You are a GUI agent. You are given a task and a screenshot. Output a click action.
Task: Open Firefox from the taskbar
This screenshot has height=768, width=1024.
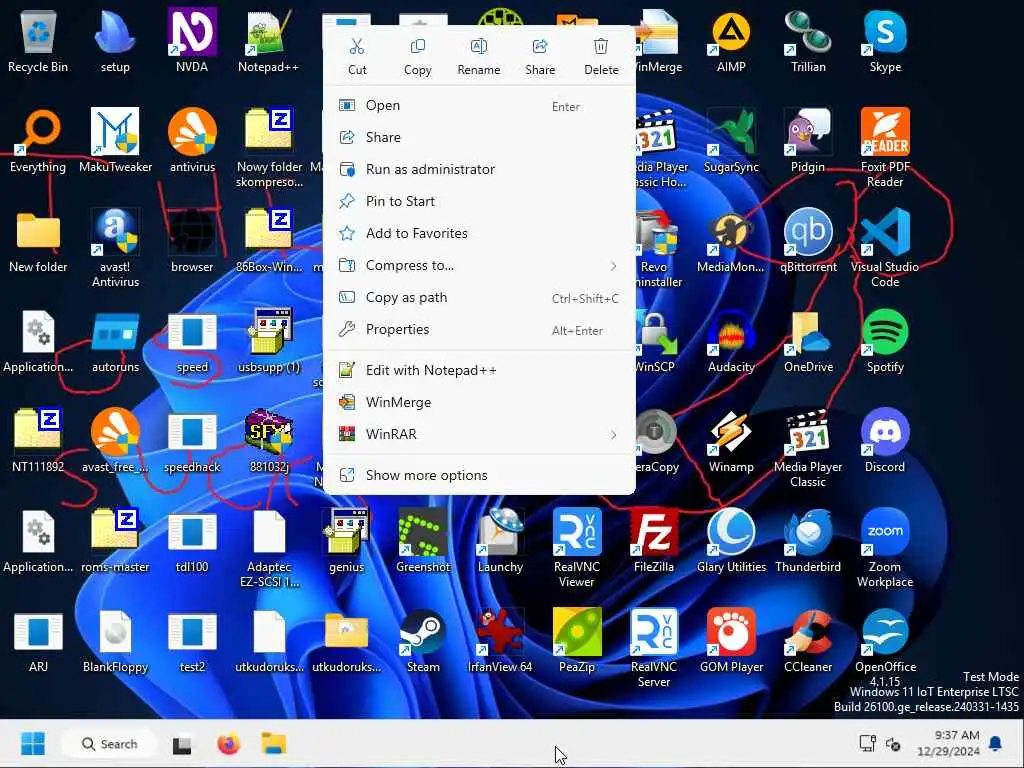228,743
